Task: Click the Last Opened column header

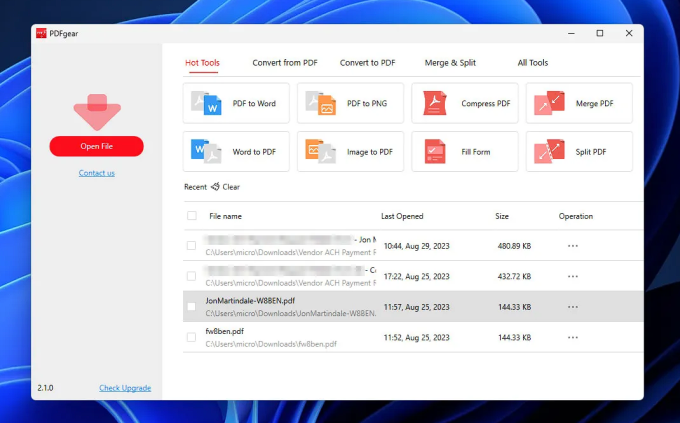Action: coord(402,216)
